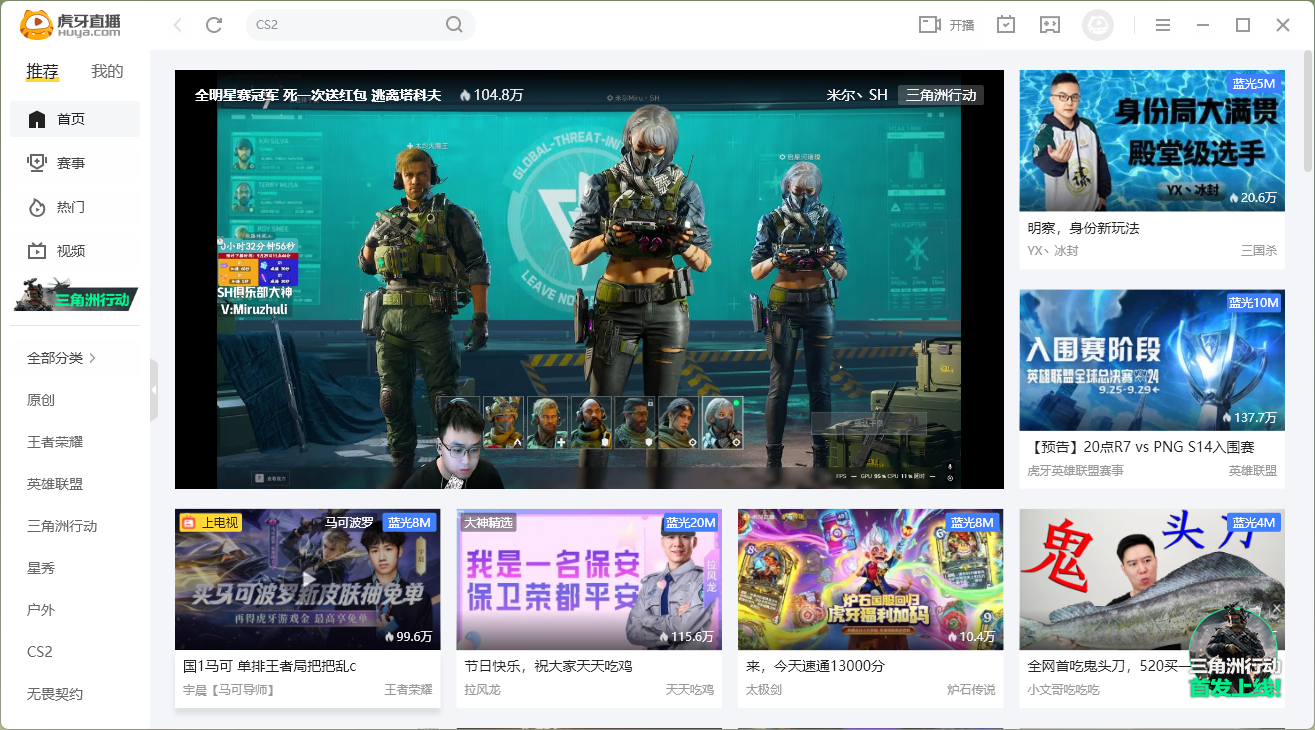Select 英雄联盟 in sidebar
Image resolution: width=1315 pixels, height=730 pixels.
point(55,484)
